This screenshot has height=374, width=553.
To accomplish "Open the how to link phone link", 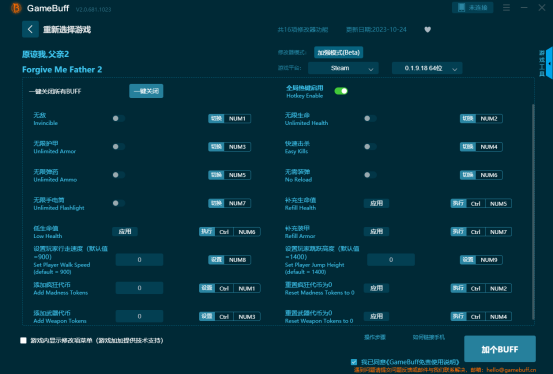I will 429,337.
